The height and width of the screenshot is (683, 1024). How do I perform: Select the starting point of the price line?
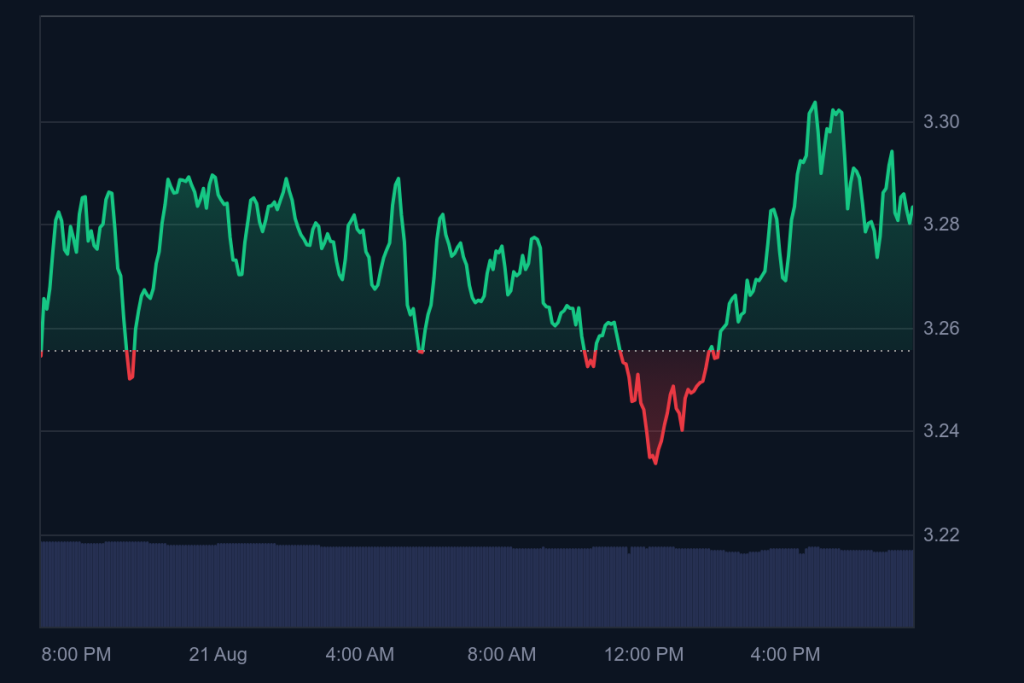coord(41,354)
